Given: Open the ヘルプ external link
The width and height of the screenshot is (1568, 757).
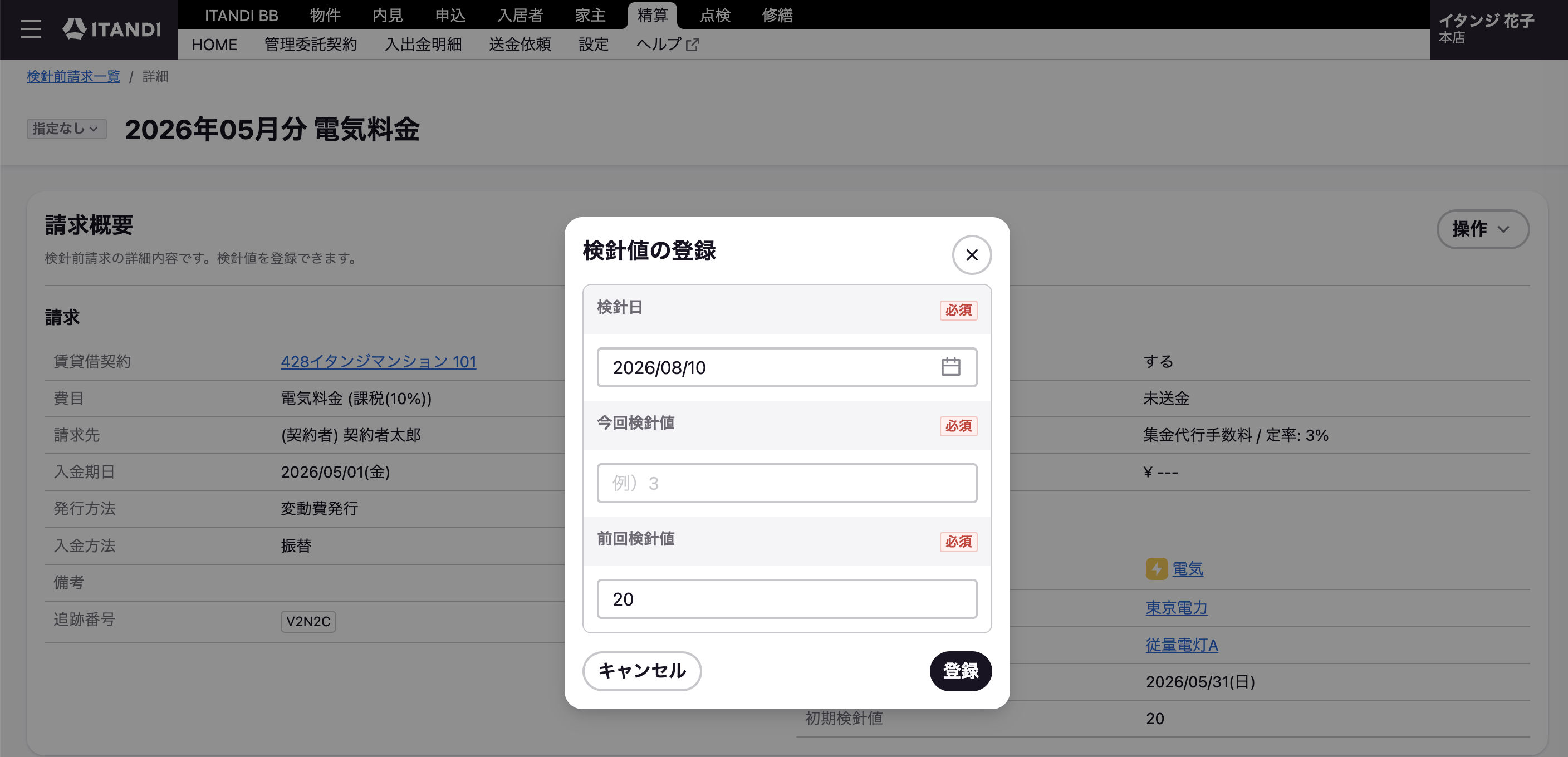Looking at the screenshot, I should 668,45.
